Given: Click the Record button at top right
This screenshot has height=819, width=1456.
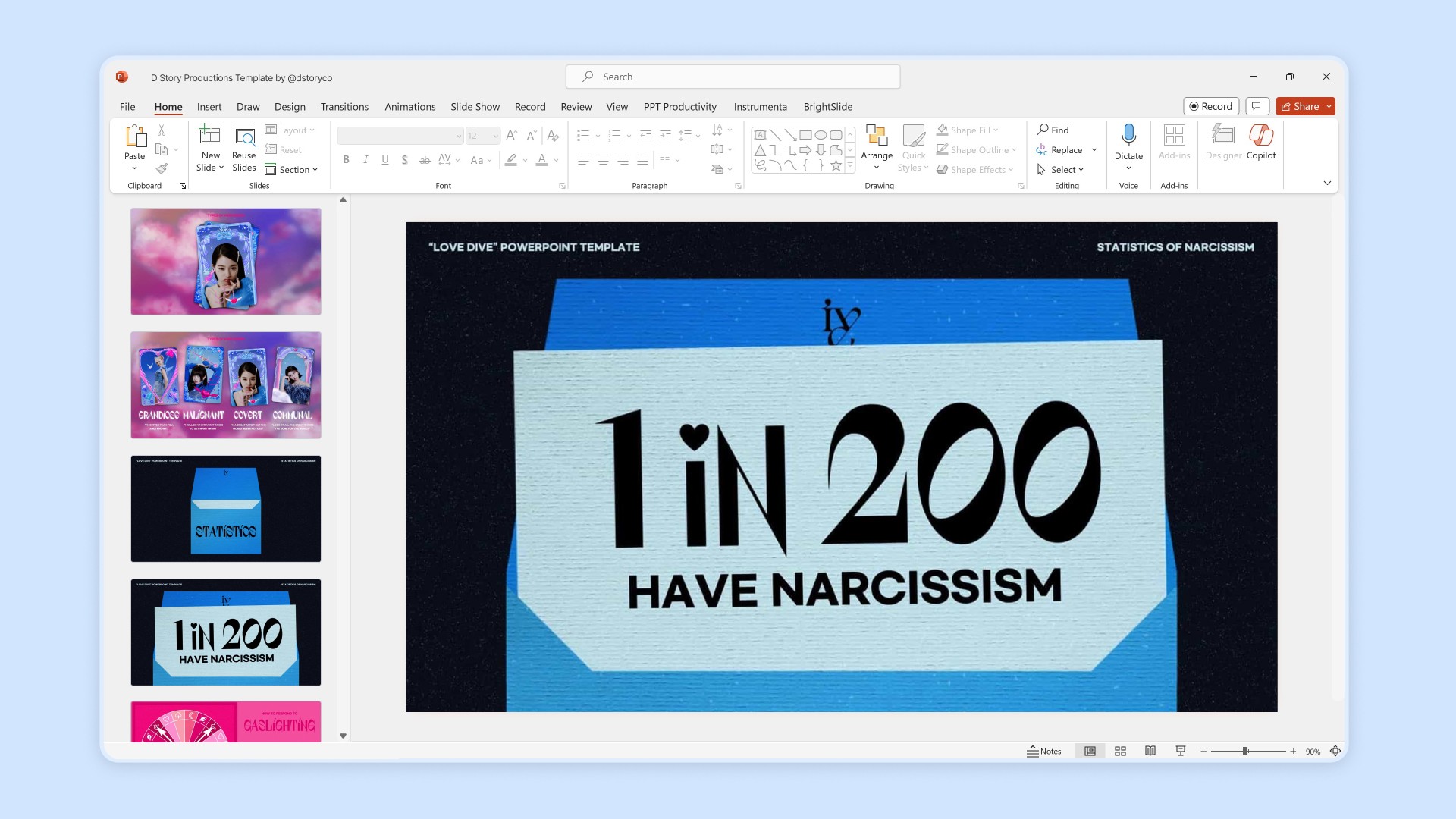Looking at the screenshot, I should pyautogui.click(x=1210, y=106).
